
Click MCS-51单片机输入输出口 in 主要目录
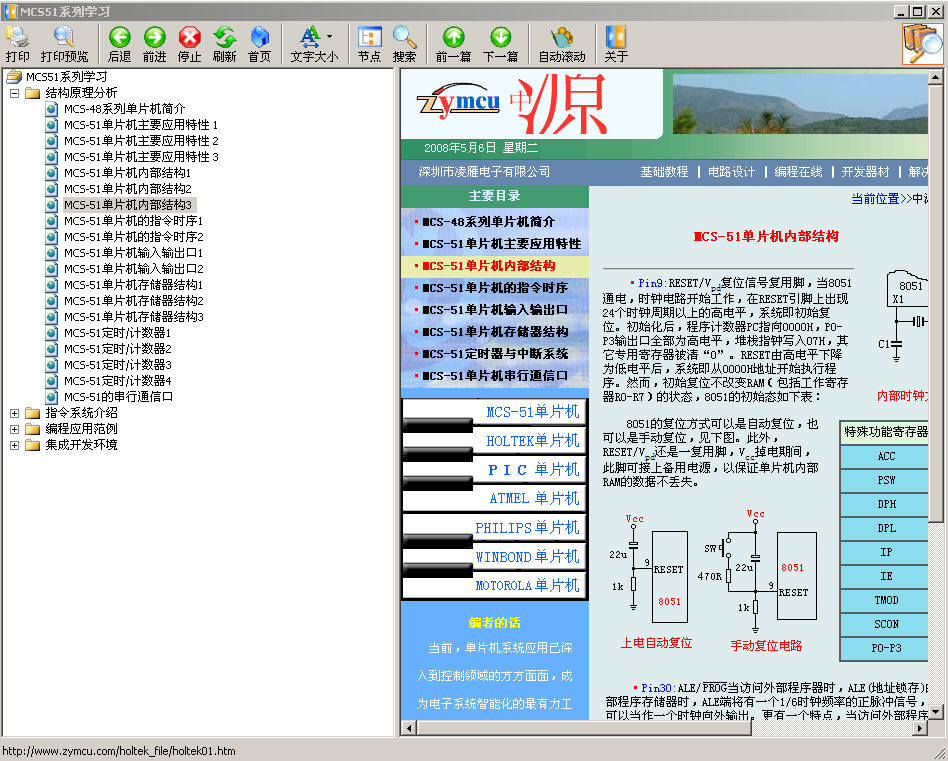coord(495,309)
